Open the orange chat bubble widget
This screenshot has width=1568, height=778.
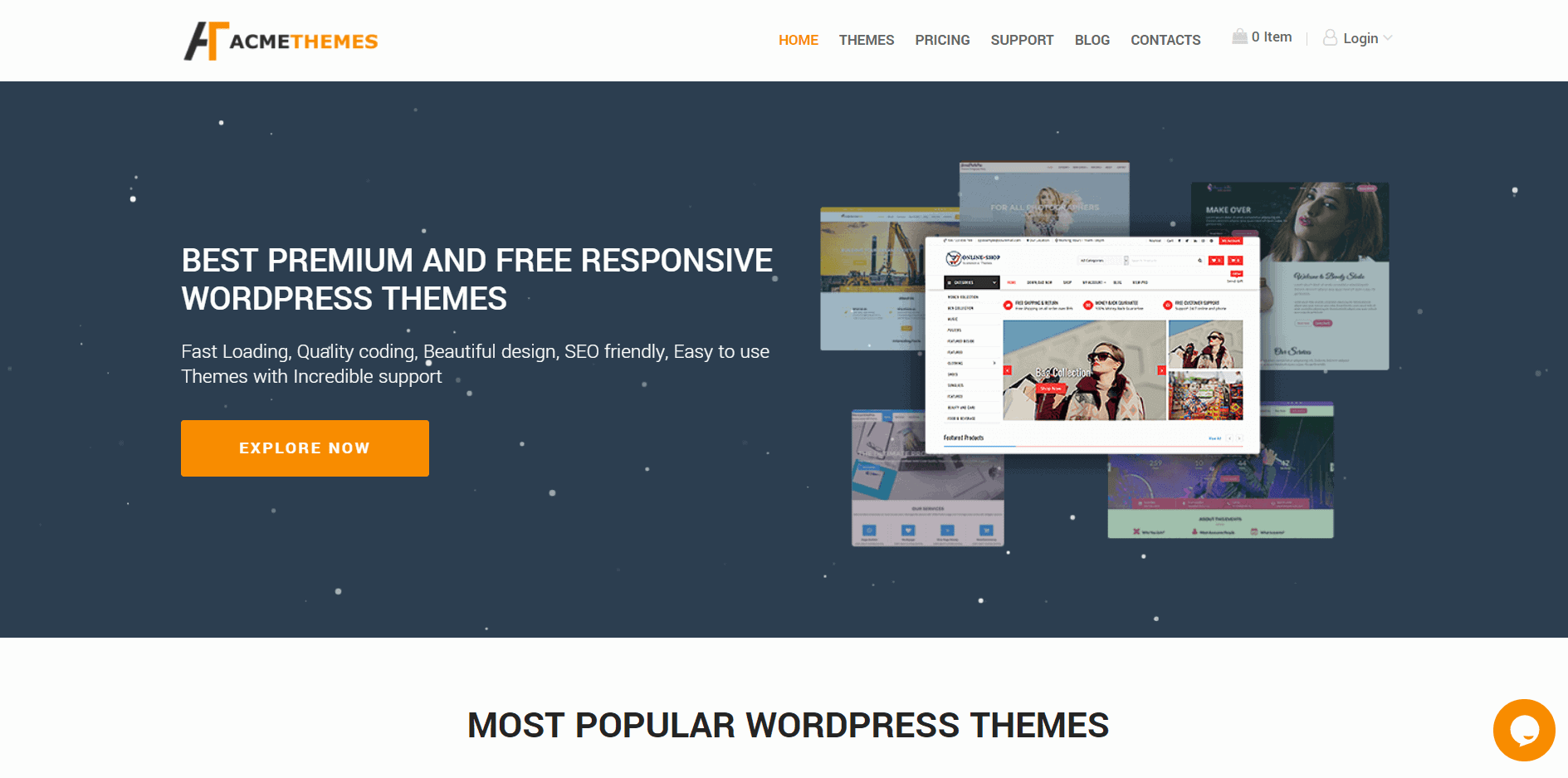coord(1524,730)
